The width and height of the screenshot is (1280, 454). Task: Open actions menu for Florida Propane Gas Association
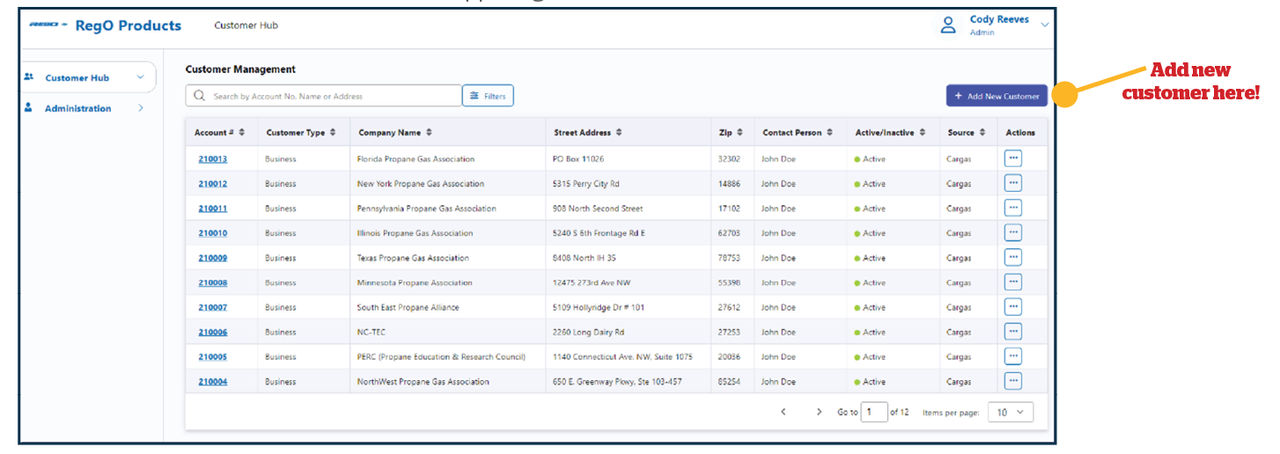[x=1013, y=158]
